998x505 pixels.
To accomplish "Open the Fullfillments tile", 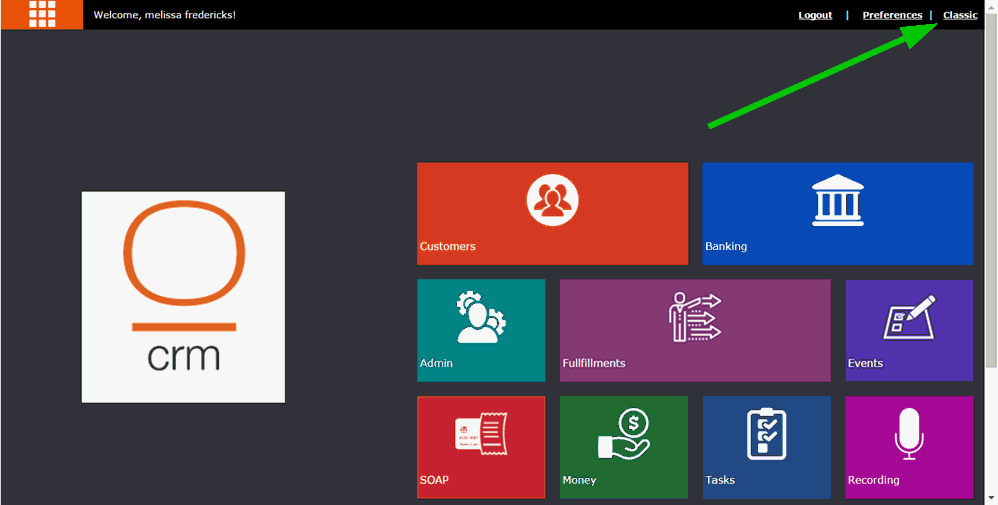I will (695, 330).
